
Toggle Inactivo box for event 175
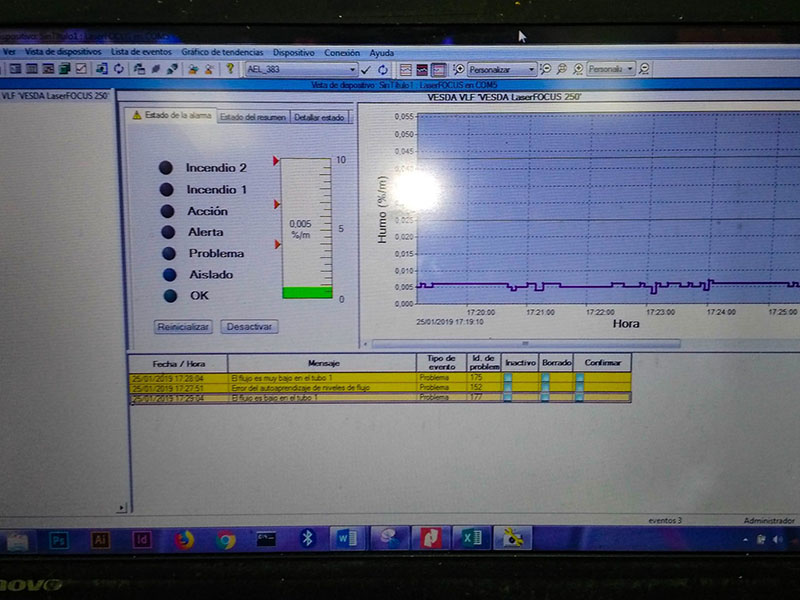click(x=508, y=379)
